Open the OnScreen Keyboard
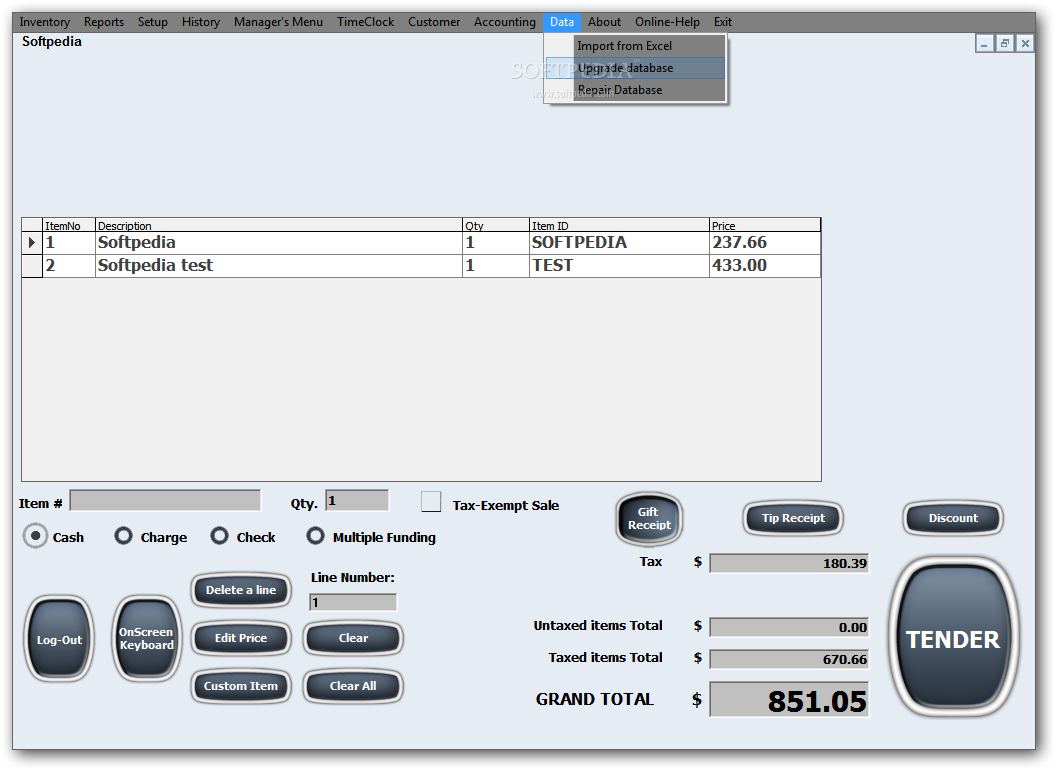Image resolution: width=1056 pixels, height=770 pixels. pos(147,639)
